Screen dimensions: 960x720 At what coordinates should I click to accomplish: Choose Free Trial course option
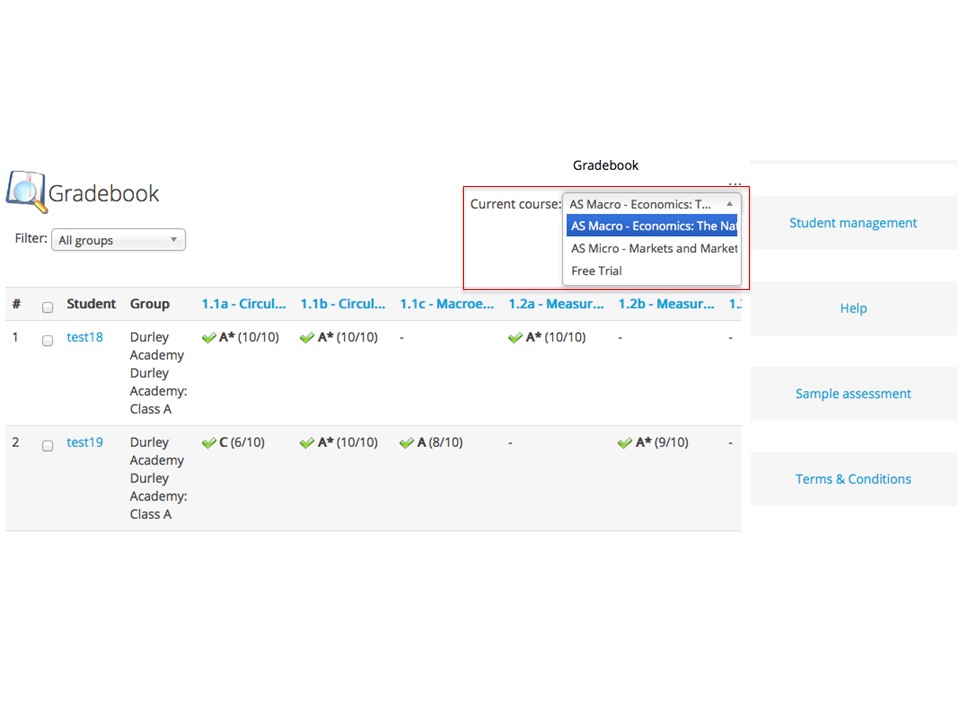(652, 271)
